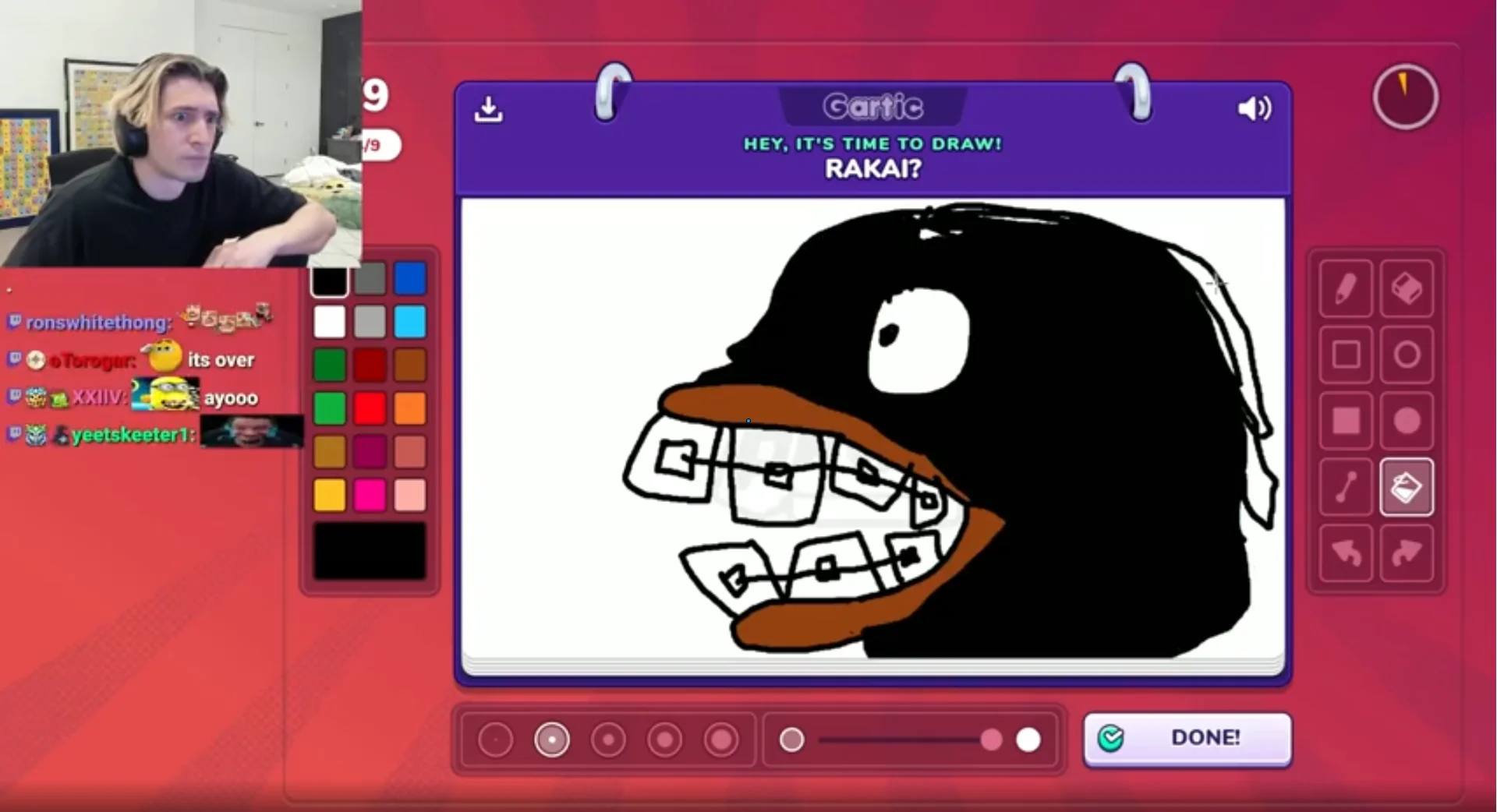Choose the empty rectangle shape tool
Image resolution: width=1497 pixels, height=812 pixels.
[x=1346, y=355]
